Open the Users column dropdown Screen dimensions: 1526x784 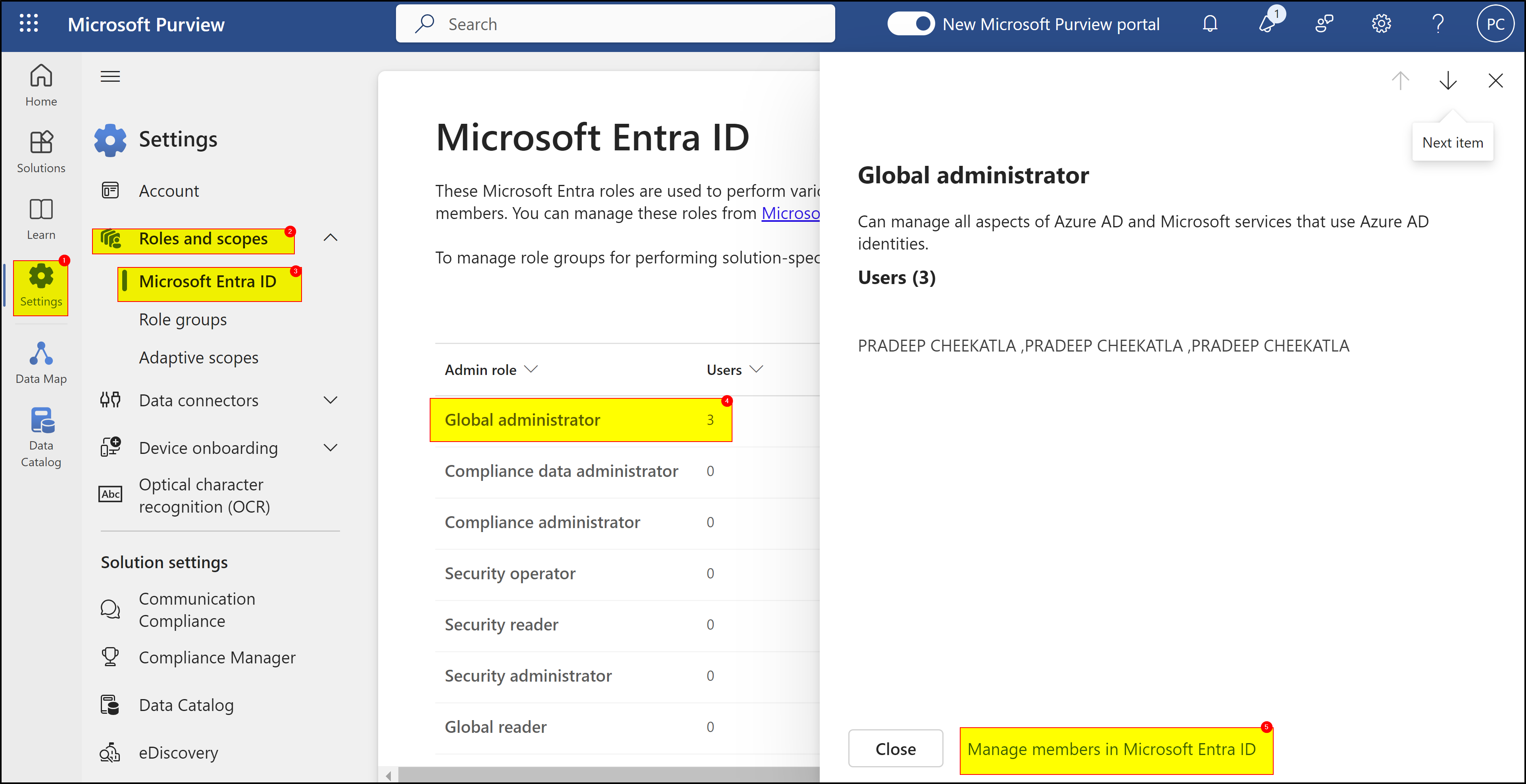click(757, 369)
